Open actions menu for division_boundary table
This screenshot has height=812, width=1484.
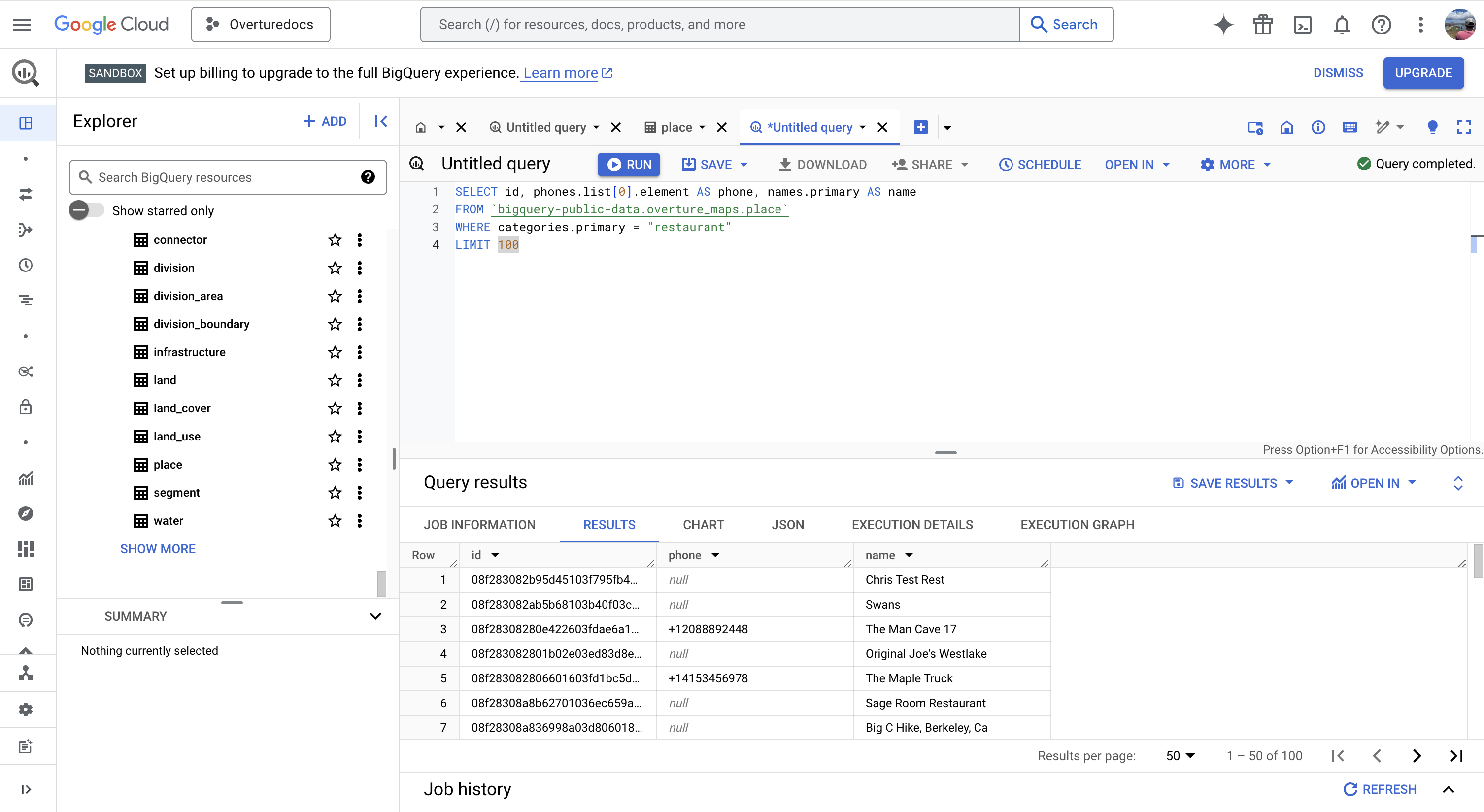[360, 324]
